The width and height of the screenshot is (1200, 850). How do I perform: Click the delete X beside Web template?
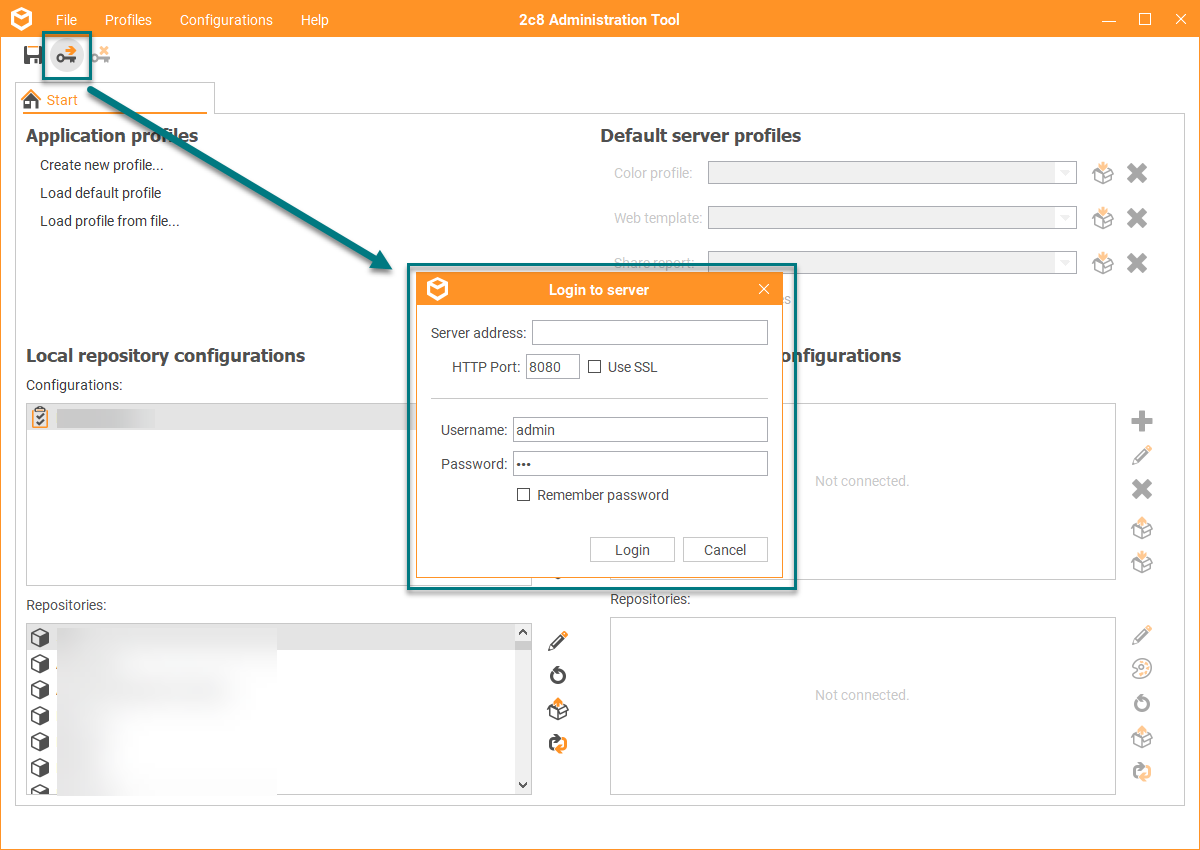(1137, 218)
